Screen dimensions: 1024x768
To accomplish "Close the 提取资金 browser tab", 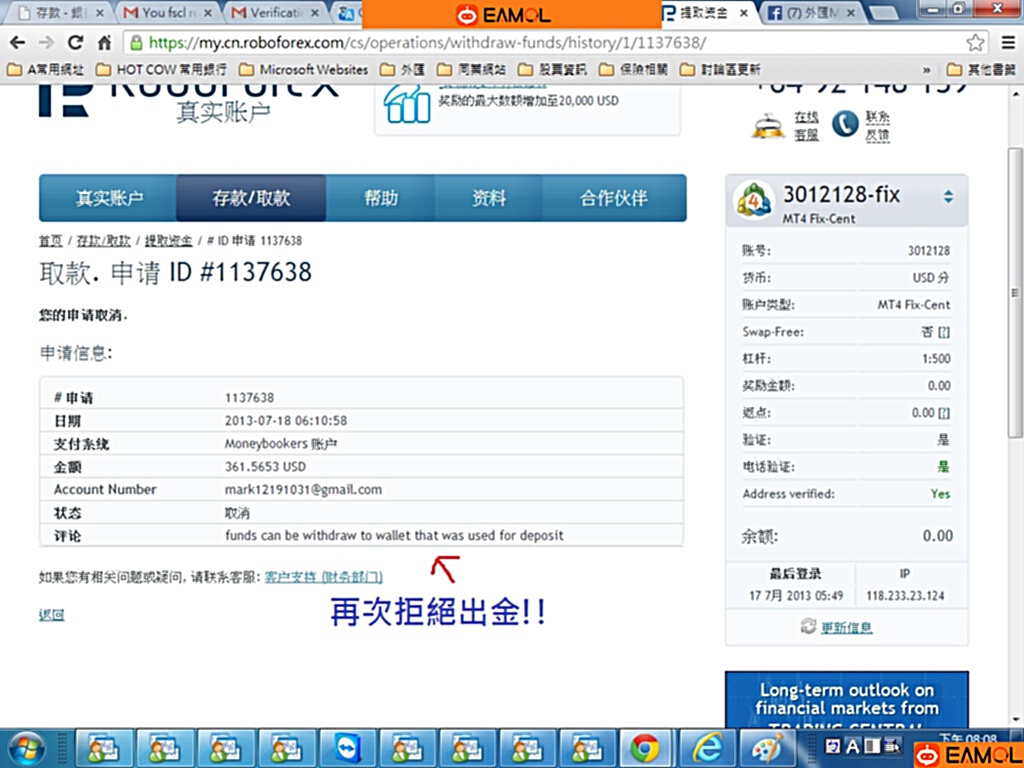I will click(744, 13).
